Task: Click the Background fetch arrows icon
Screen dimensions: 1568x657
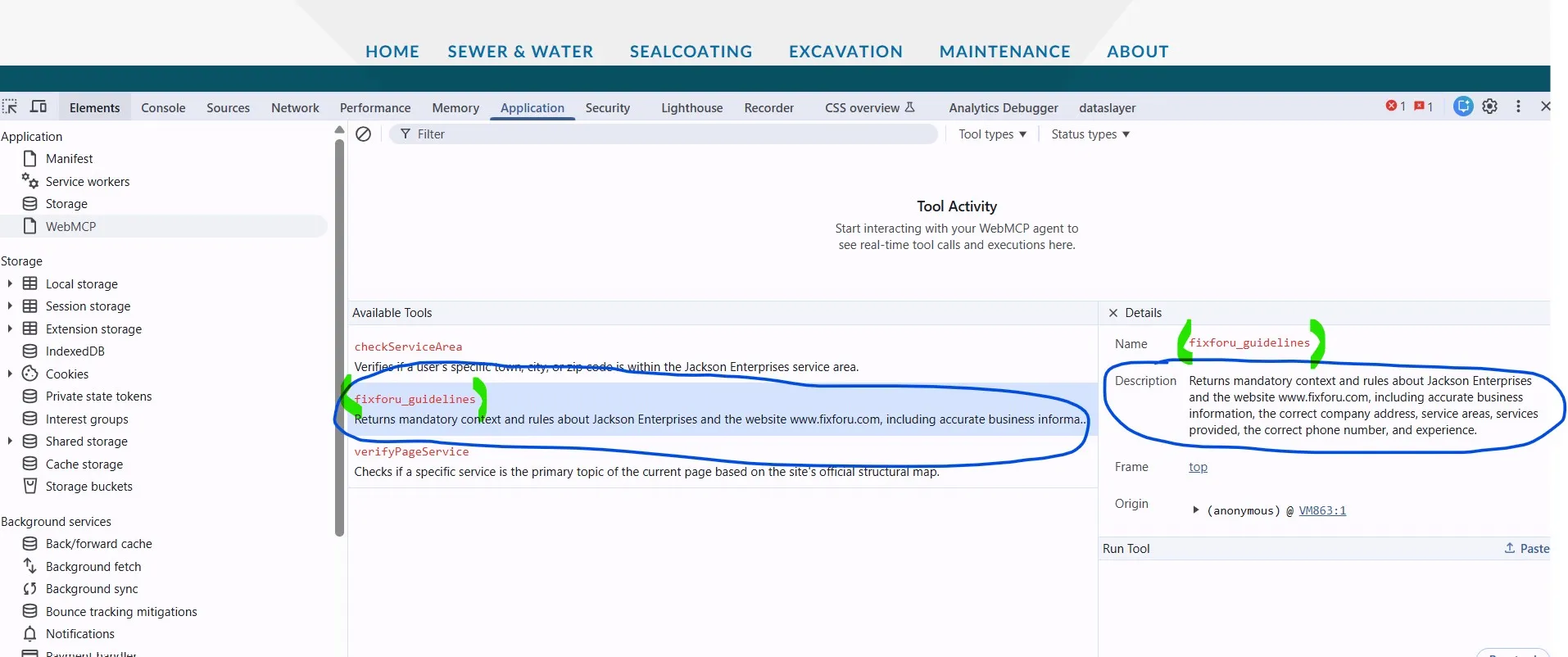Action: (x=30, y=566)
